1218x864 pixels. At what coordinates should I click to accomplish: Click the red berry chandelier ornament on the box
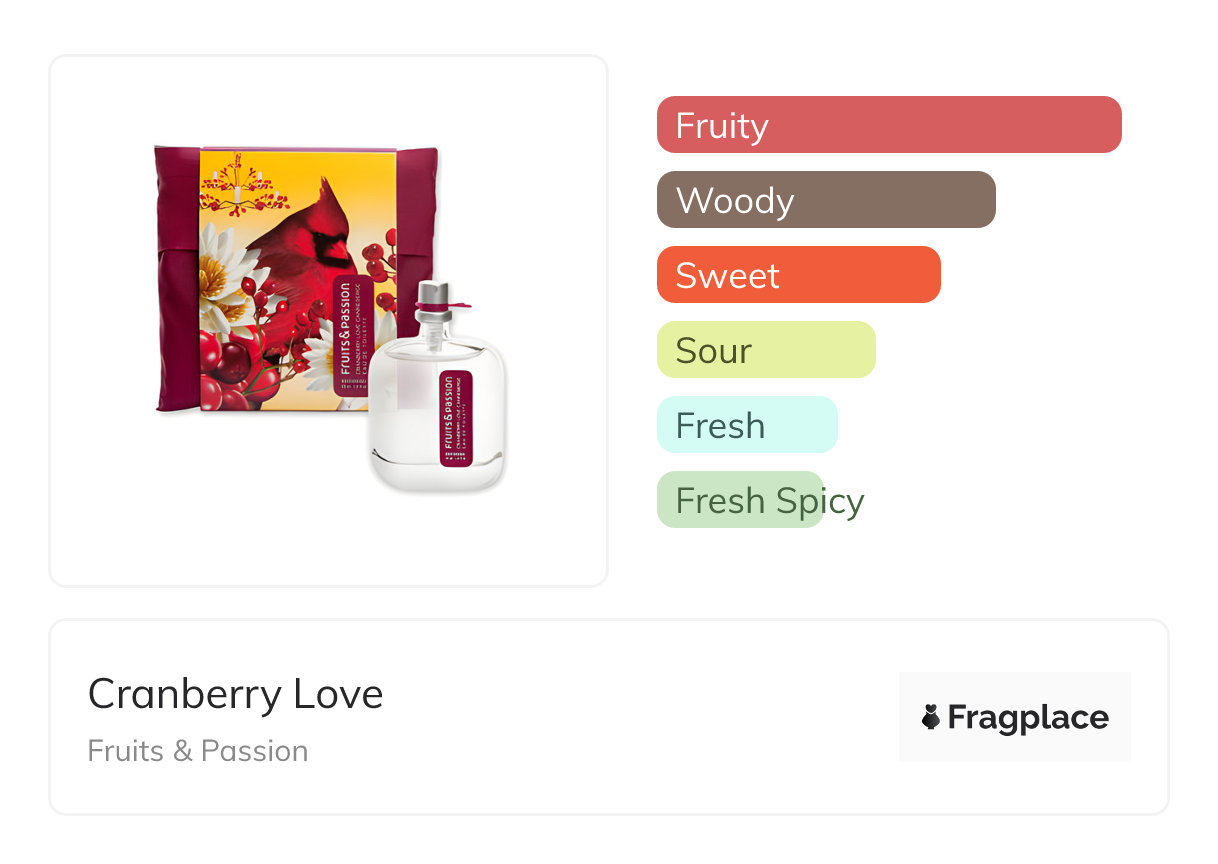click(x=238, y=188)
